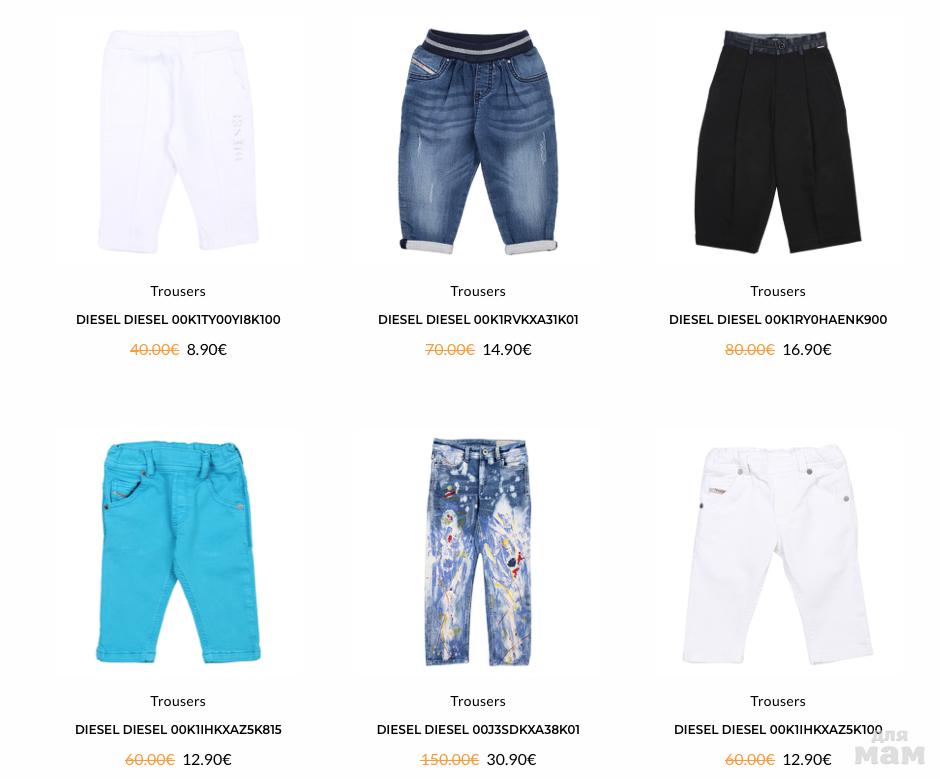Open the white sweatpants product image
The width and height of the screenshot is (940, 779).
[x=178, y=141]
